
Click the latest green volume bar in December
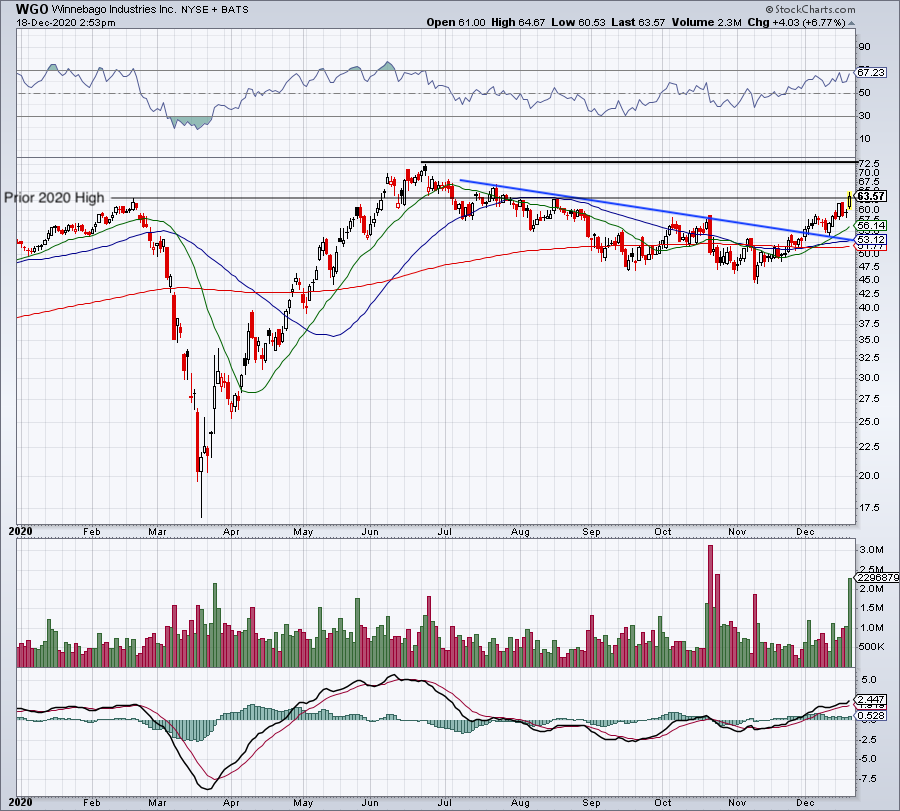tap(850, 623)
